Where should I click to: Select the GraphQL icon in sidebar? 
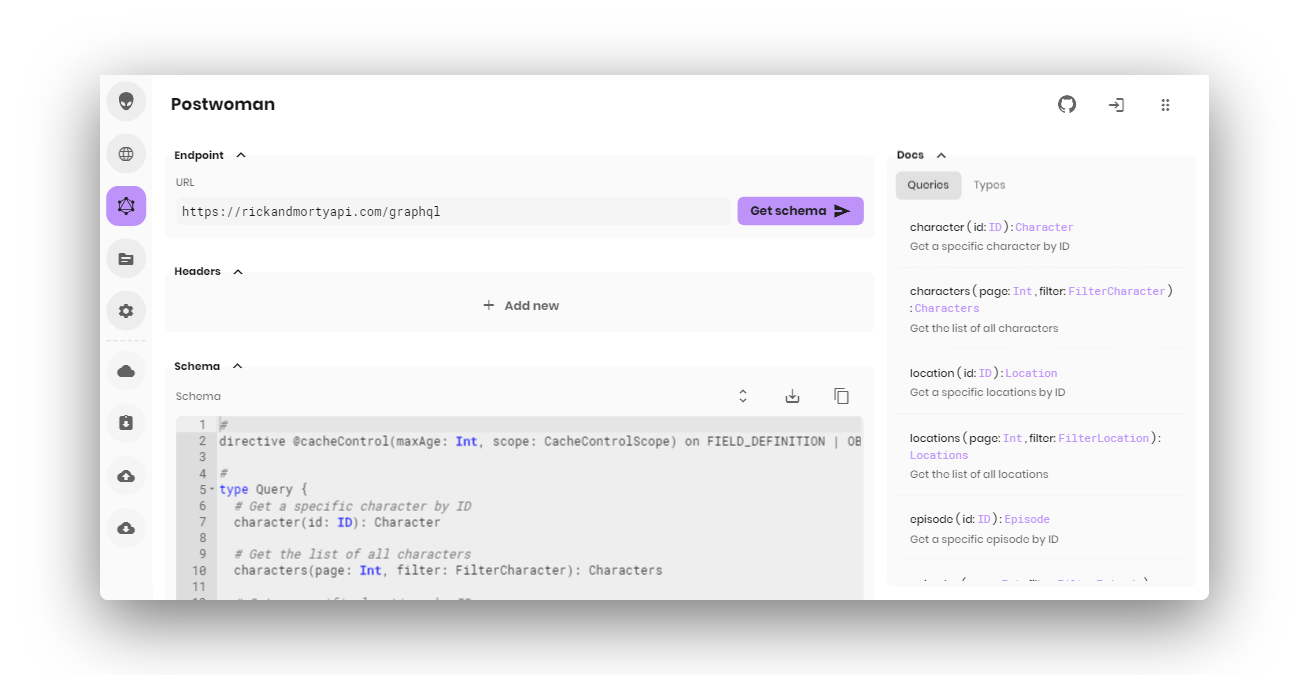126,206
